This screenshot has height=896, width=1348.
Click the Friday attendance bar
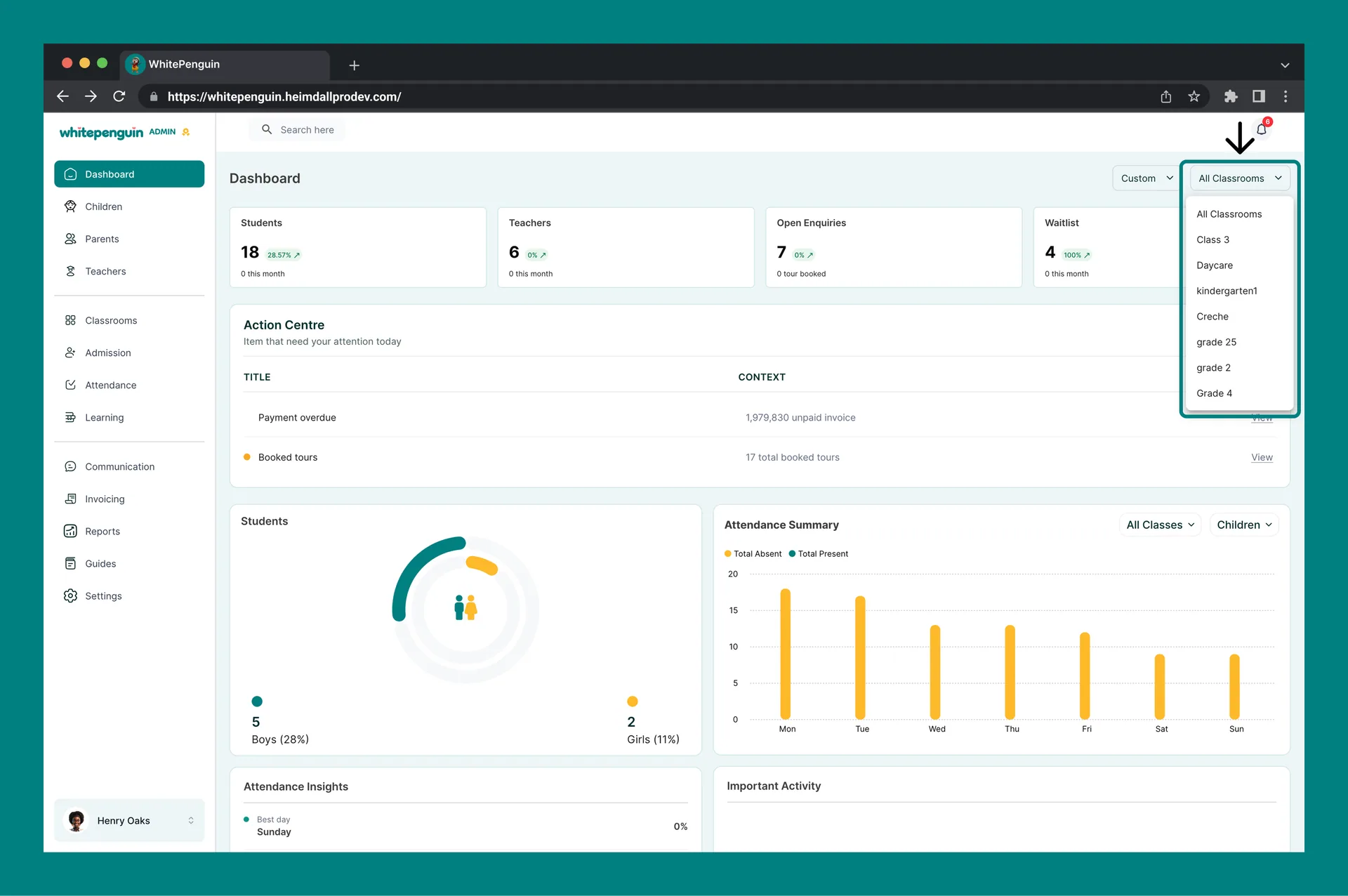click(x=1085, y=676)
